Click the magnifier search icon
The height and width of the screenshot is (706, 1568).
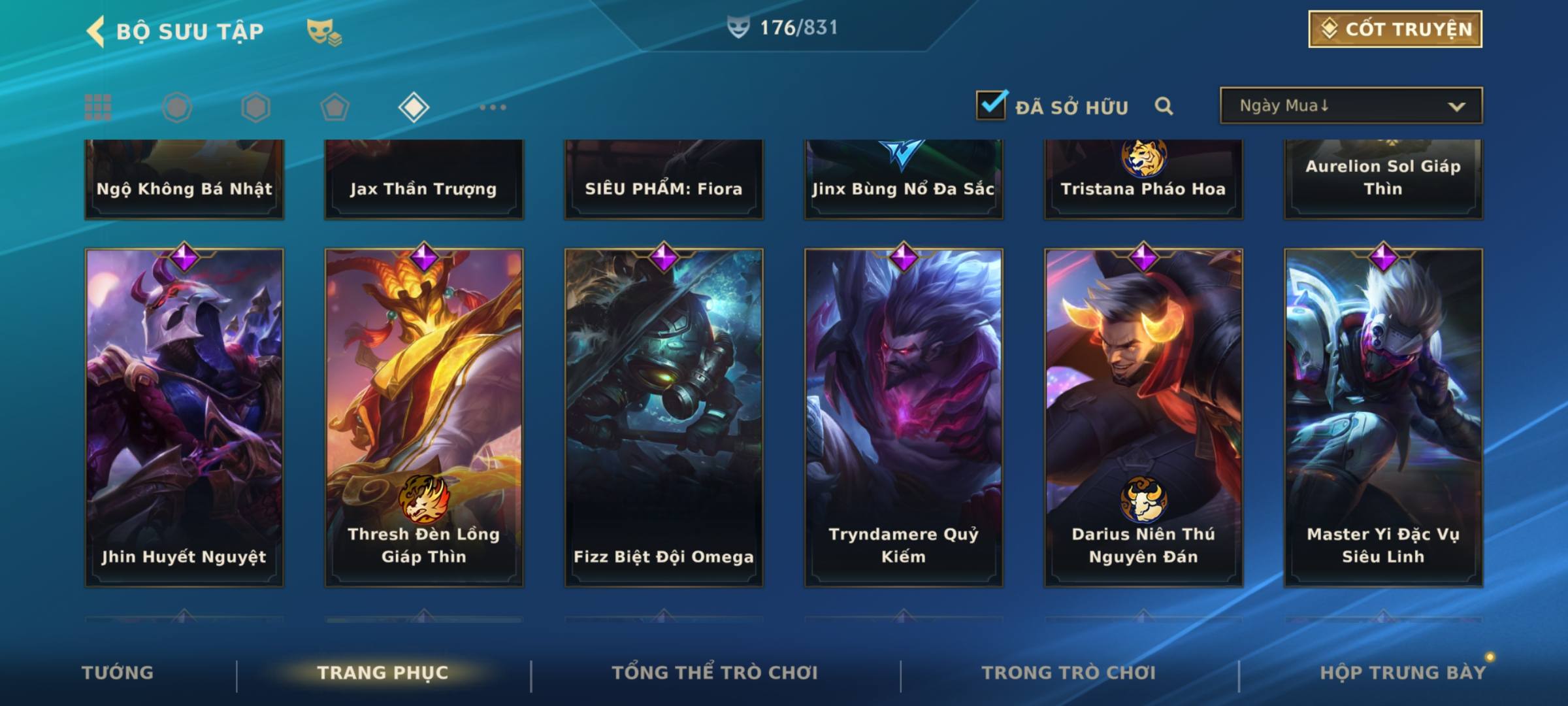pos(1164,106)
